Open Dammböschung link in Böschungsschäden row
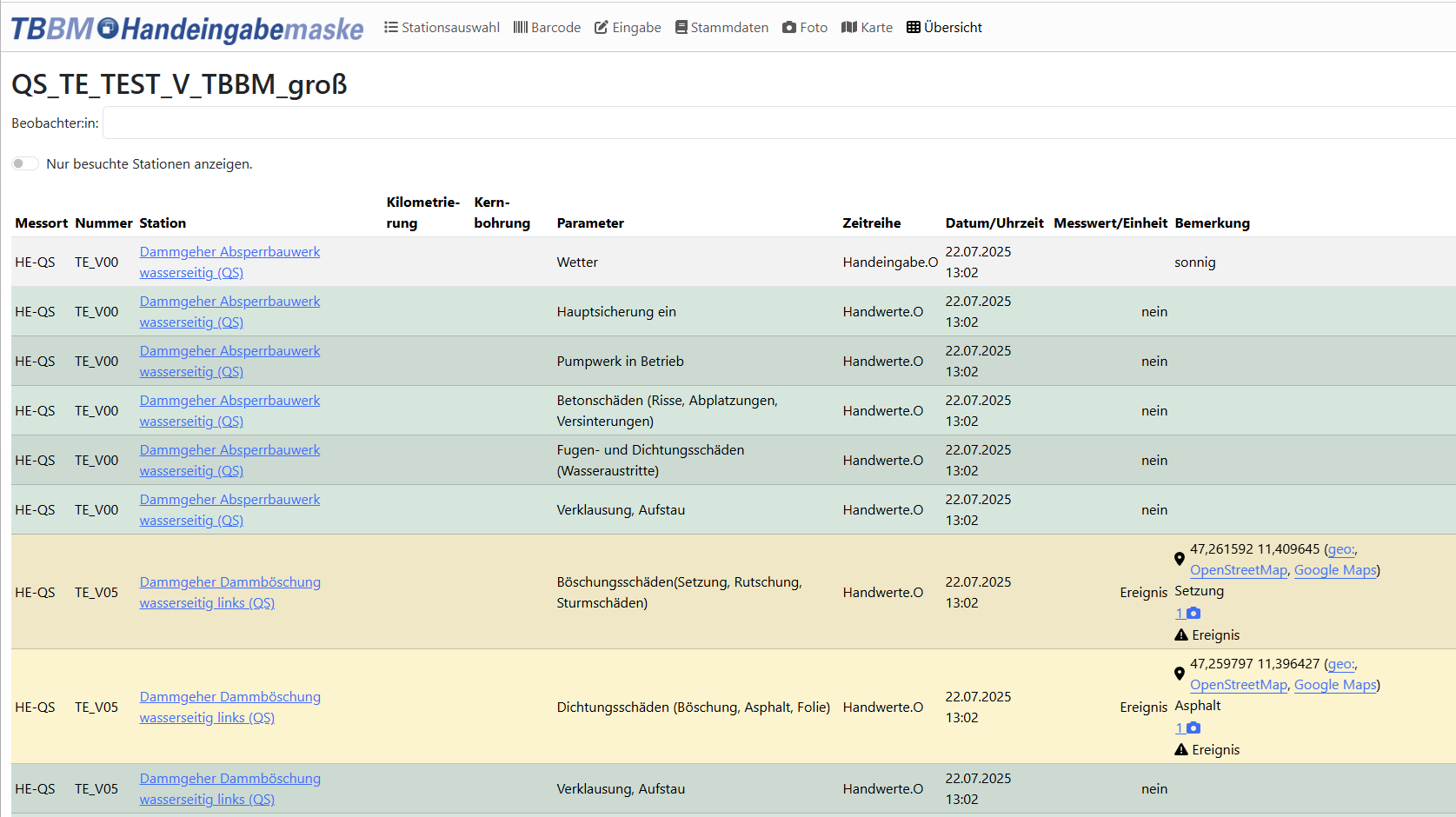1456x817 pixels. click(x=229, y=592)
